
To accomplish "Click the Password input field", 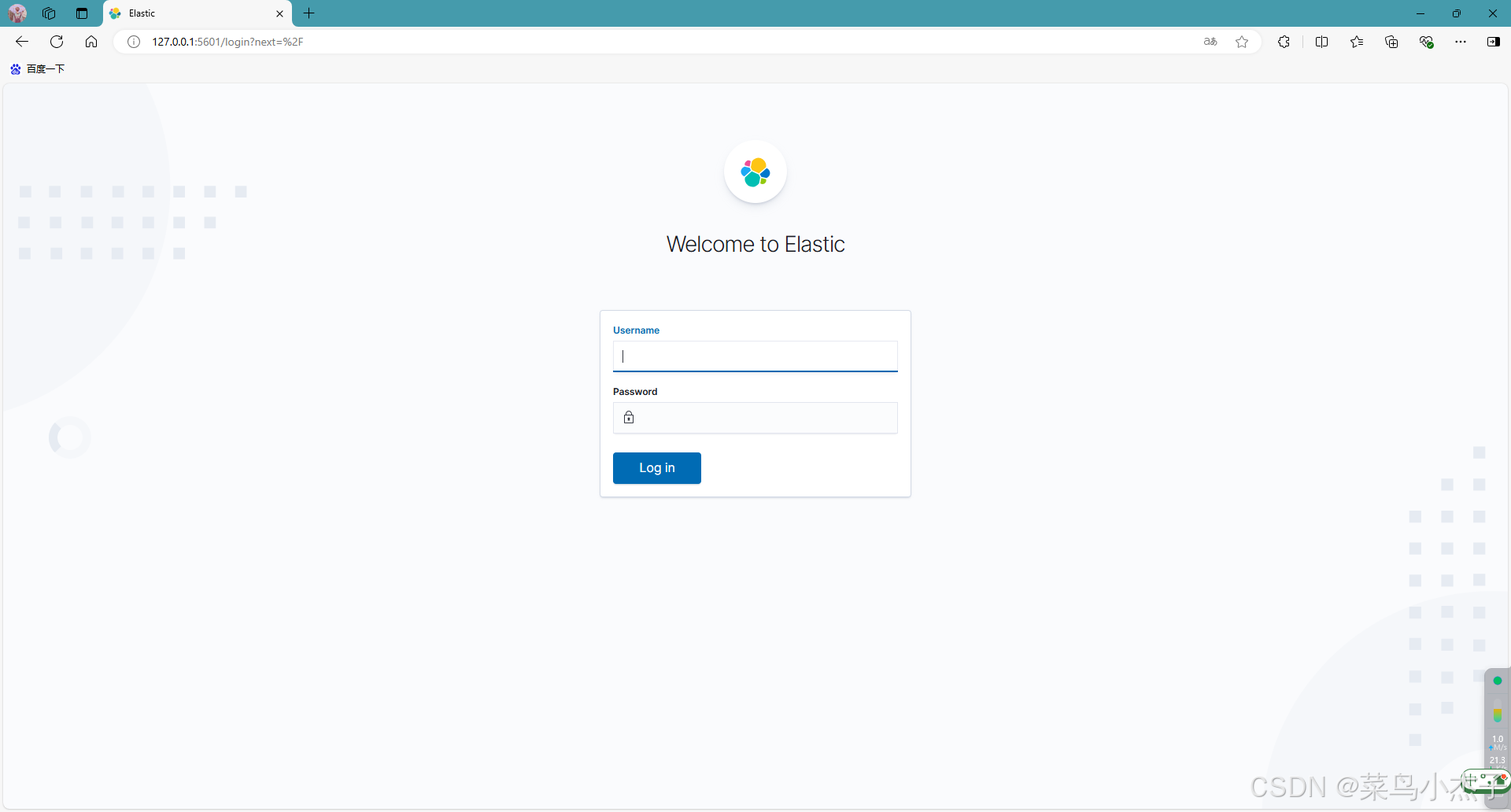I will point(755,418).
